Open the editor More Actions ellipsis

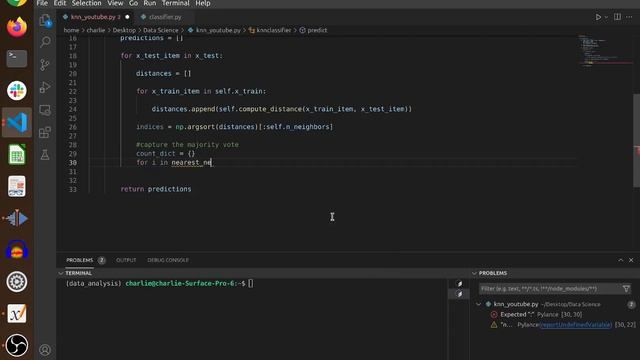[x=629, y=17]
